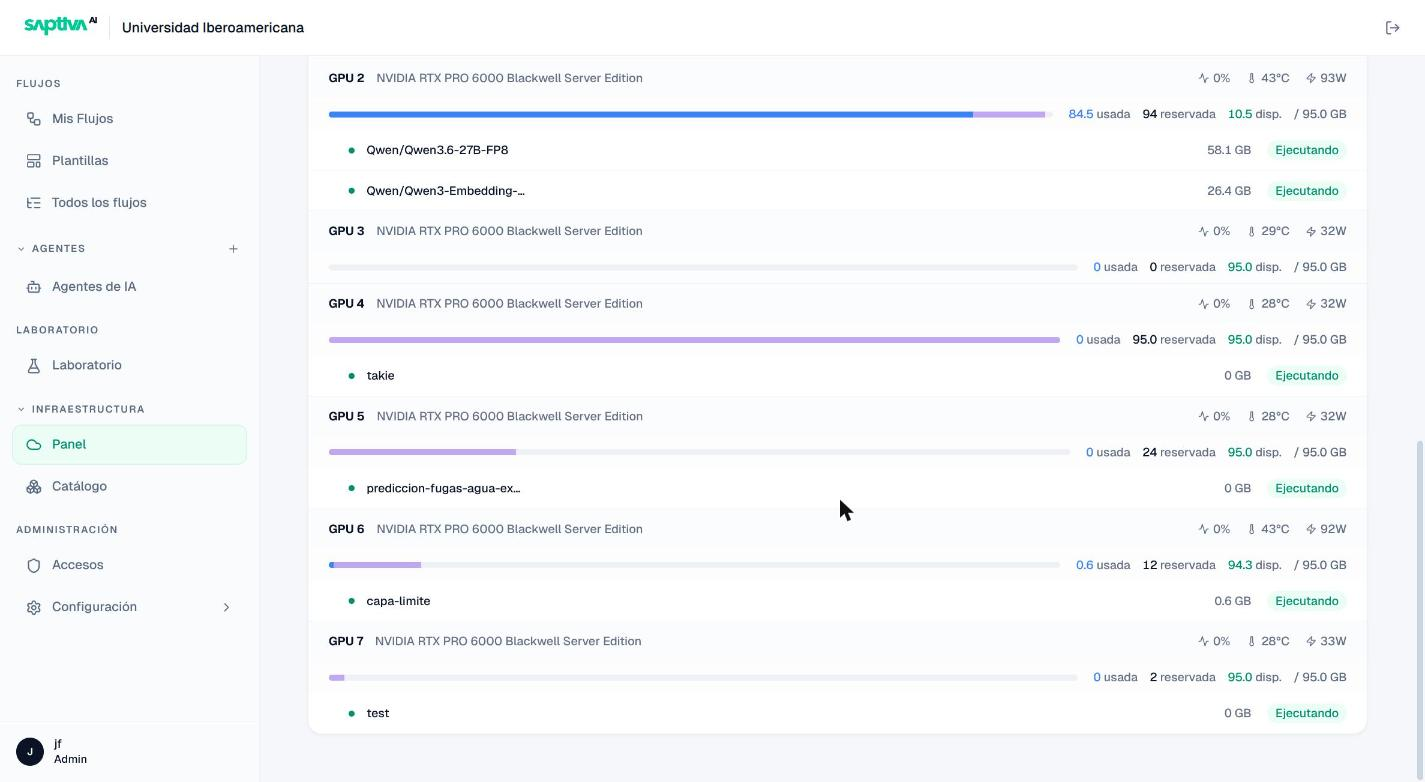Select the Qwen/Qwen3.6-27B-FP8 model row

click(837, 150)
